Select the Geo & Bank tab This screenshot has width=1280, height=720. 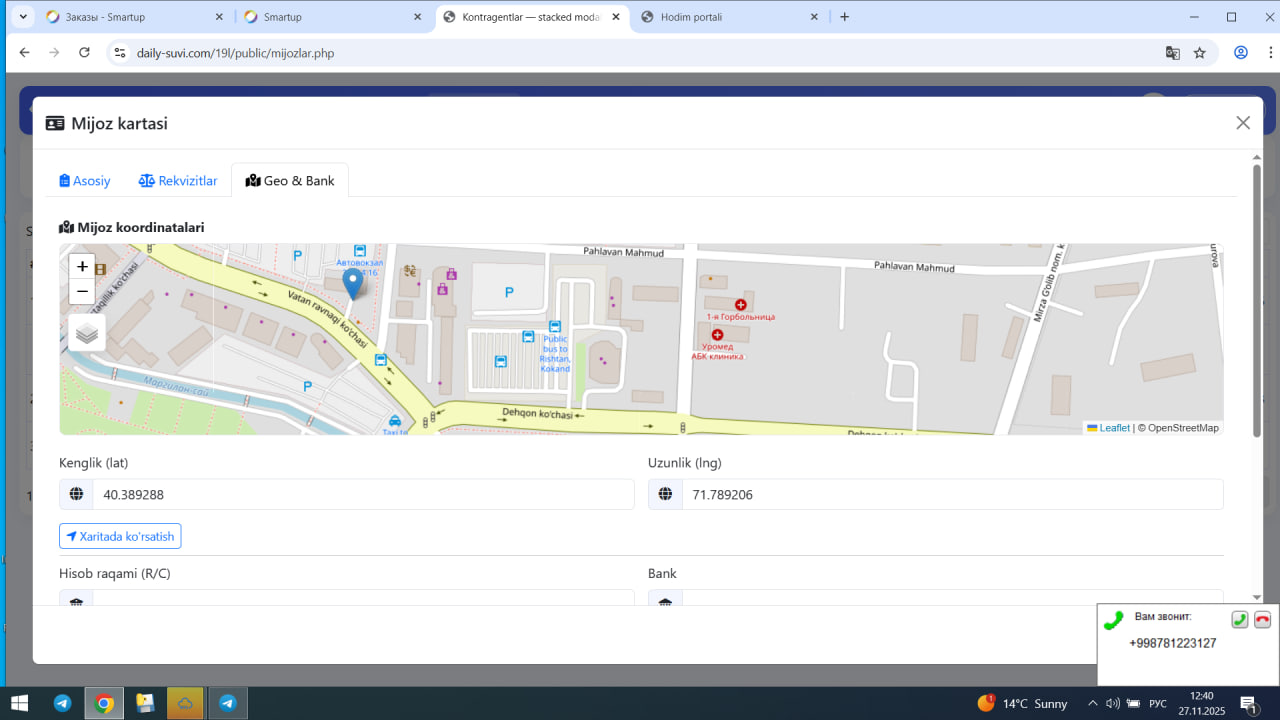coord(290,181)
